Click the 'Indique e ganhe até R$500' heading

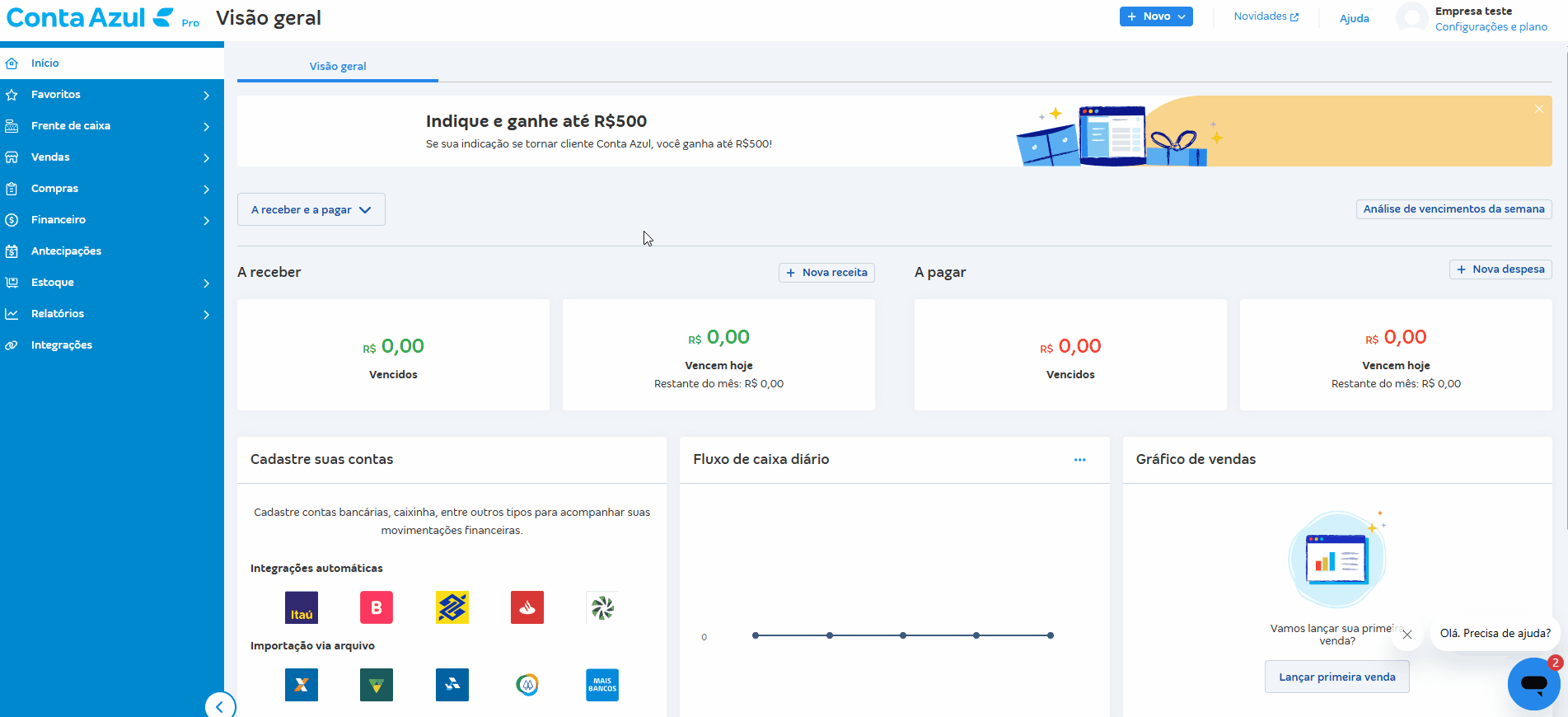pos(536,121)
